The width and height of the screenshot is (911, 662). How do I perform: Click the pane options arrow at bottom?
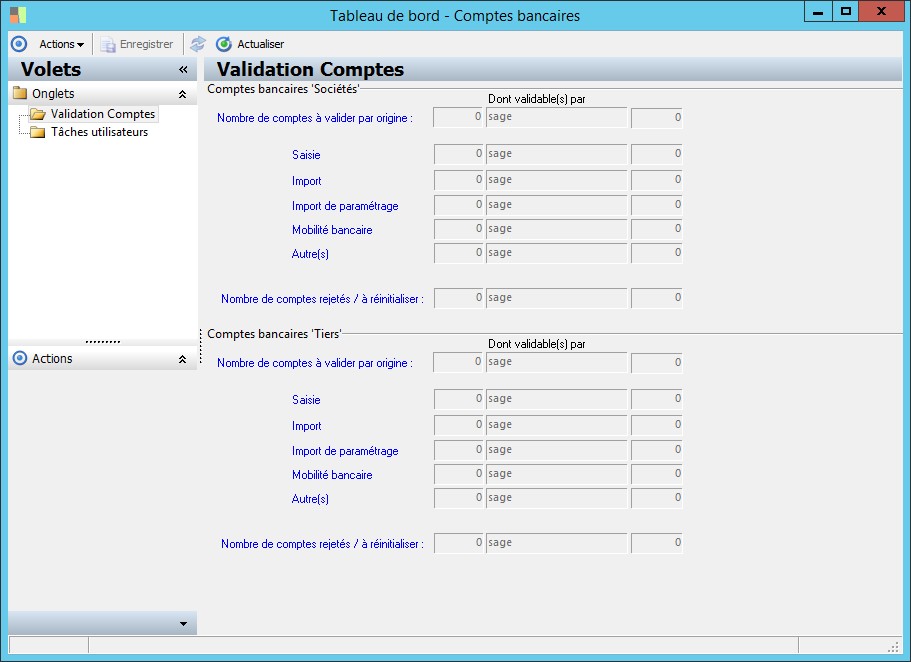click(183, 624)
